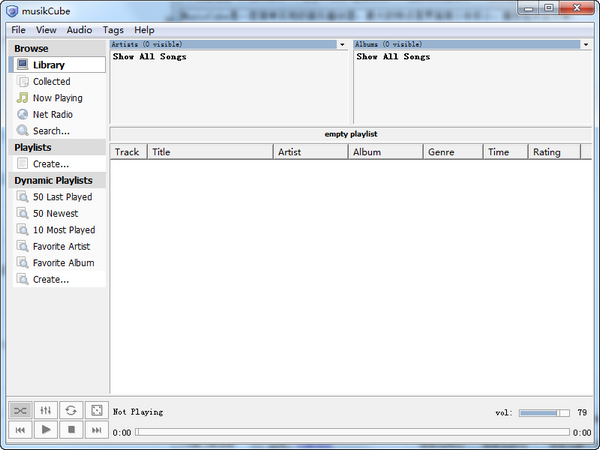Screen dimensions: 600x450
Task: Click the Now Playing music note icon
Action: pyautogui.click(x=23, y=98)
